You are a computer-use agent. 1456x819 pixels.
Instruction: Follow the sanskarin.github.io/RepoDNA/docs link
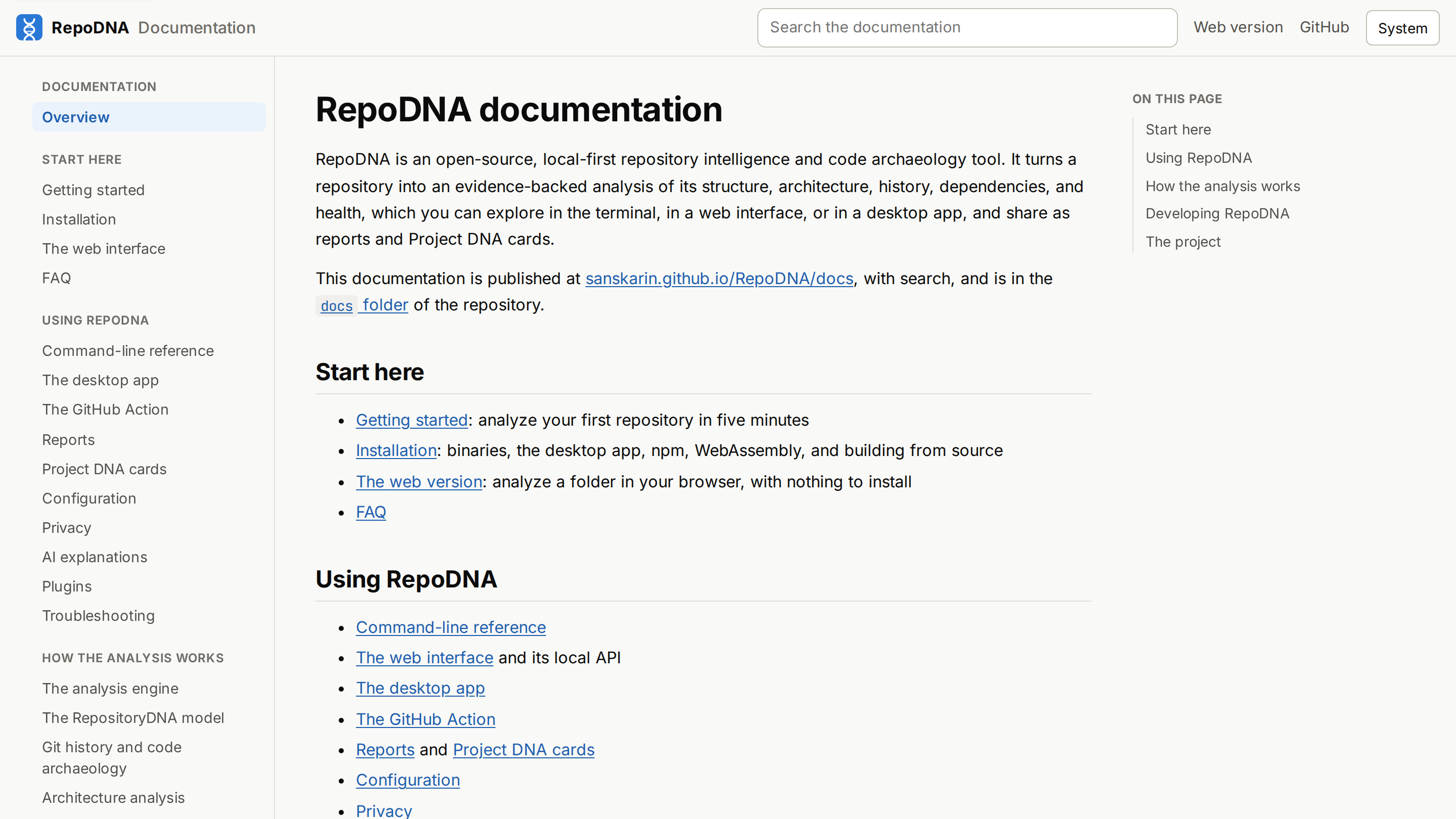(x=719, y=279)
